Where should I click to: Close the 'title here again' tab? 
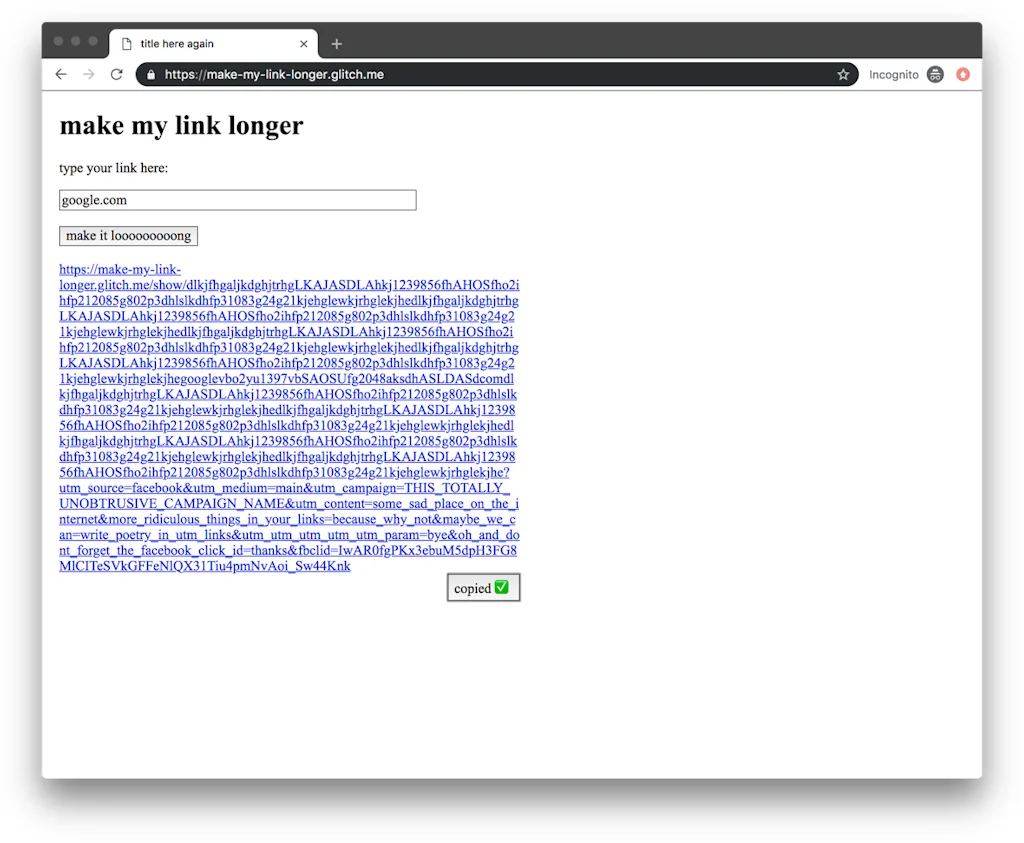point(303,43)
